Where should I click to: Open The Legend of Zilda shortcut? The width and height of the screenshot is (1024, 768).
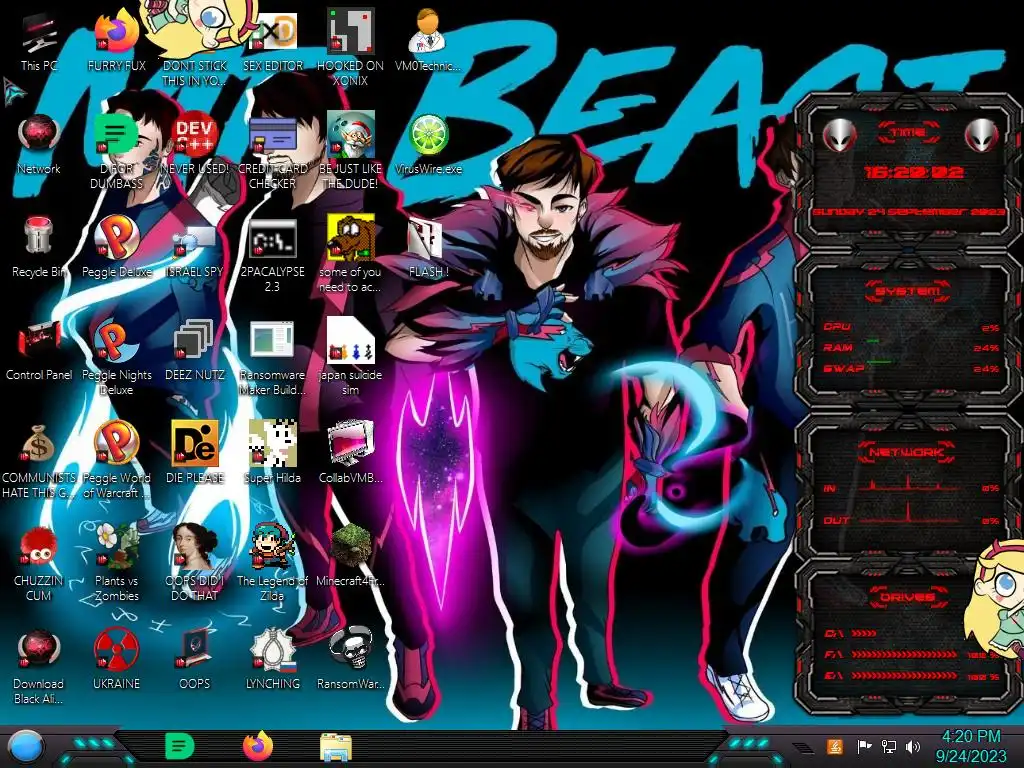[x=272, y=563]
